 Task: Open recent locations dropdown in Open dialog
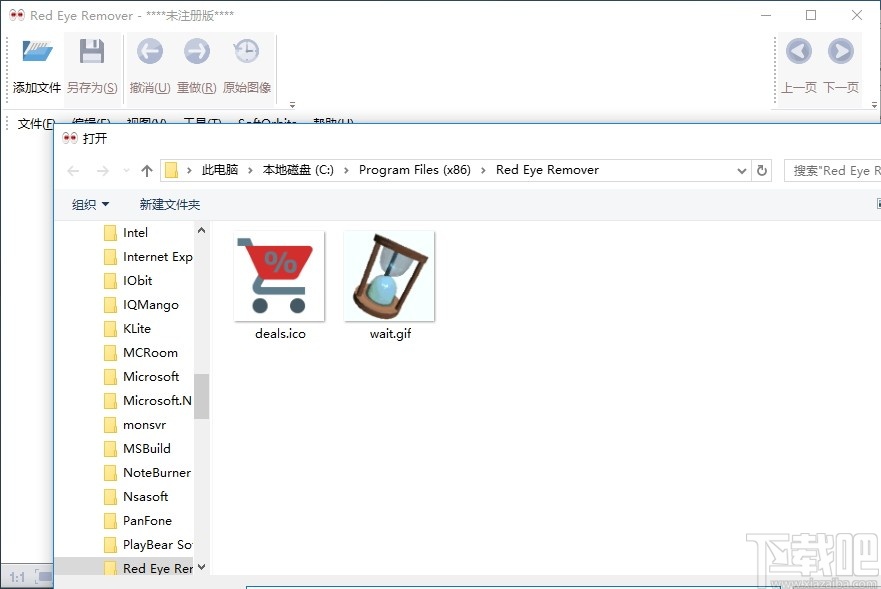(126, 171)
